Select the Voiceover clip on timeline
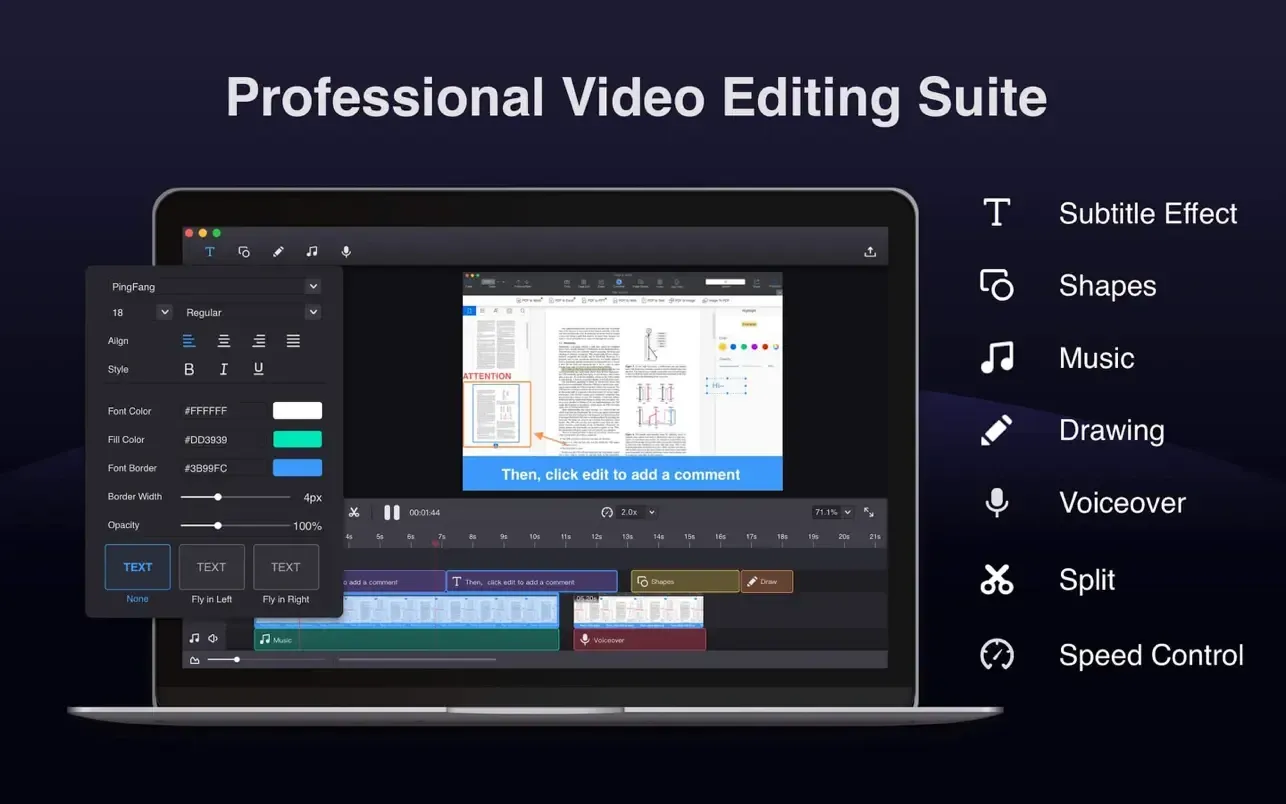 click(640, 640)
